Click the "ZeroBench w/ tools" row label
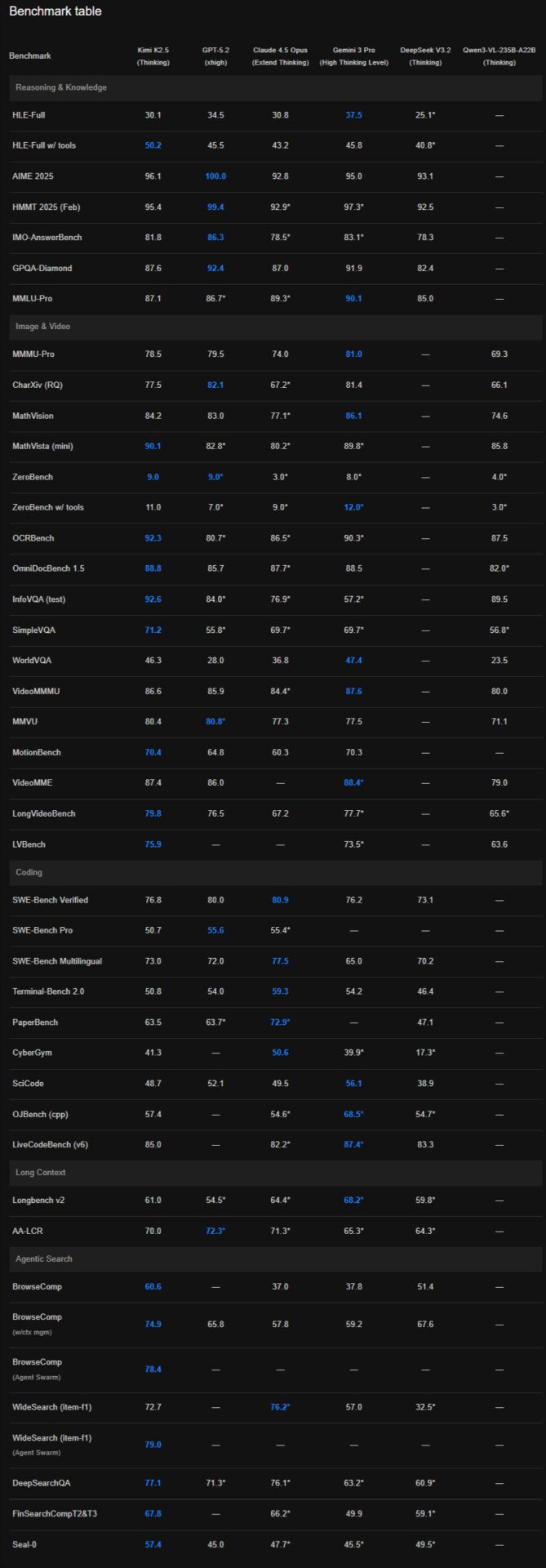 pyautogui.click(x=48, y=508)
